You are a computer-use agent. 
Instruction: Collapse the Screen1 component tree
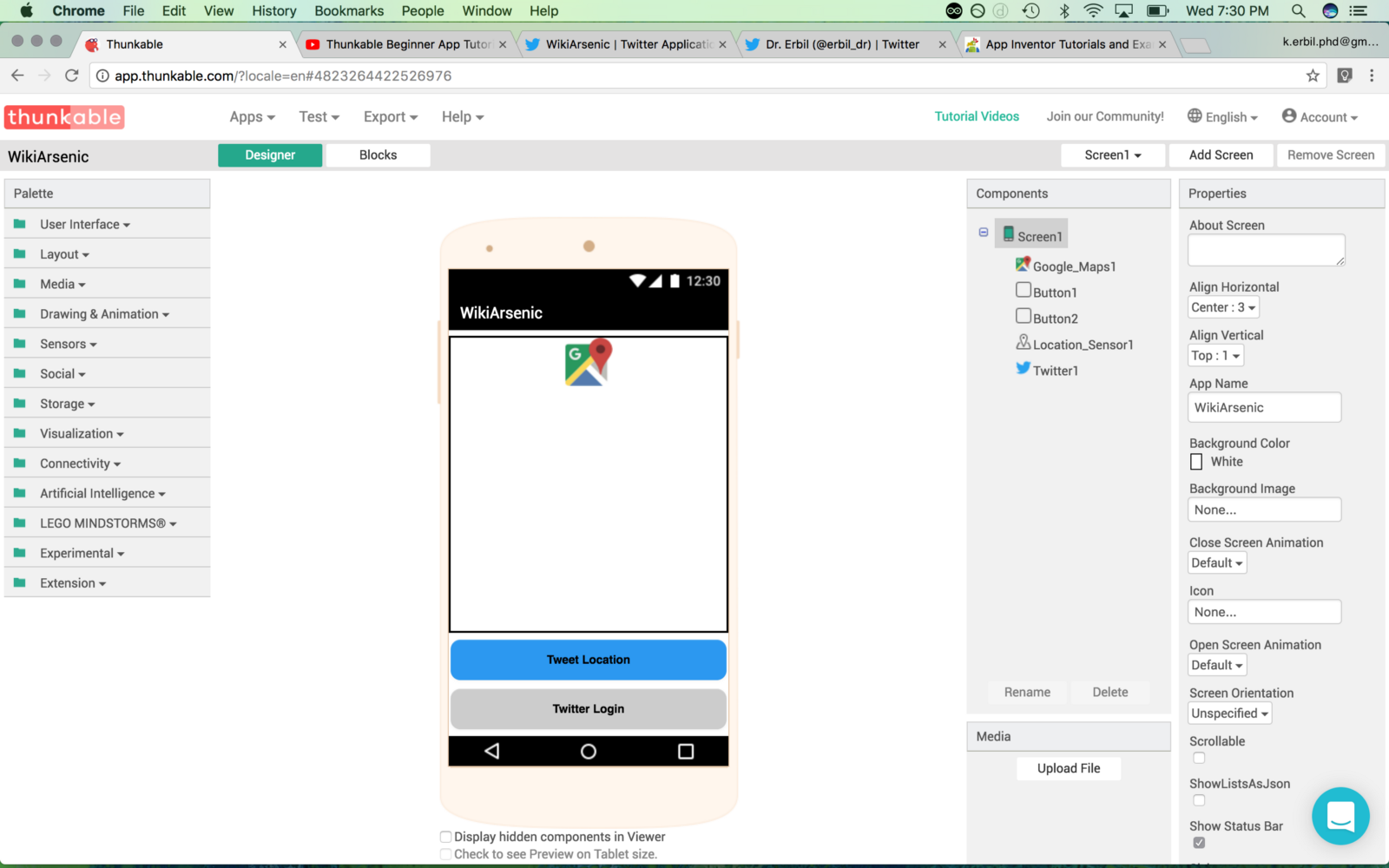984,232
